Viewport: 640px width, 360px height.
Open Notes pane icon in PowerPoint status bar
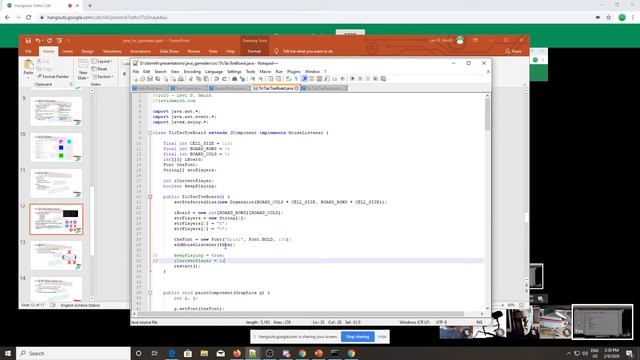(x=53, y=305)
